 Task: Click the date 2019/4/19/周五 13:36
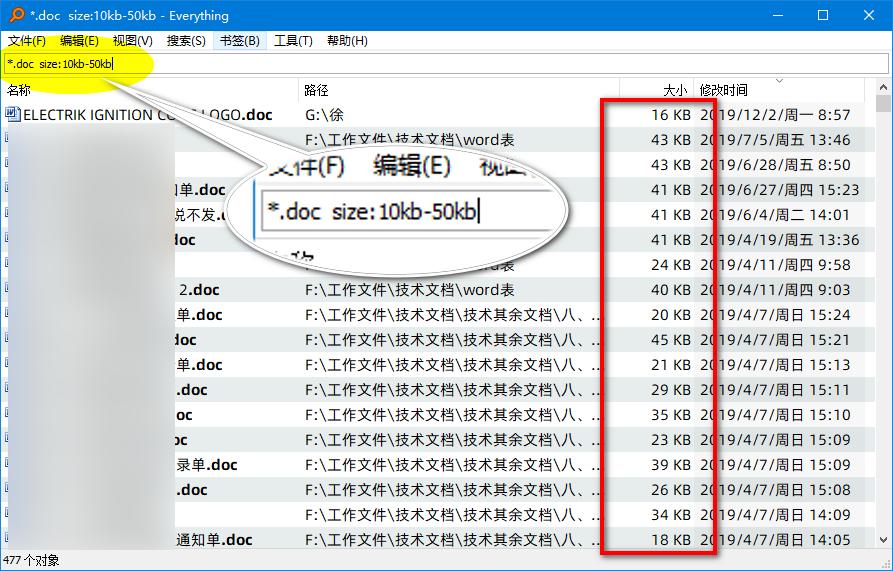click(780, 240)
